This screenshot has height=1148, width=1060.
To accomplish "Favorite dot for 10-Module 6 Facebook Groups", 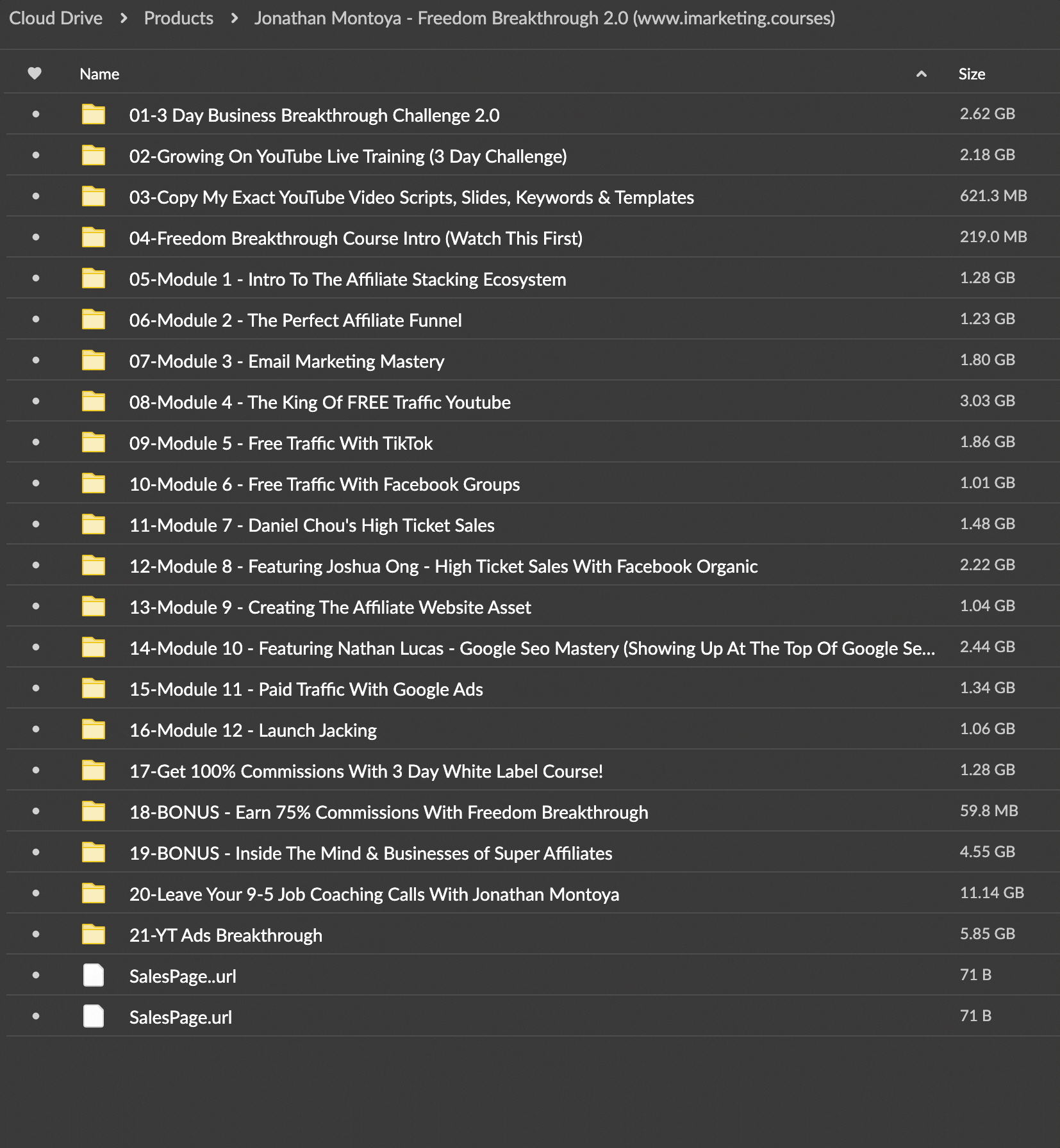I will click(36, 483).
